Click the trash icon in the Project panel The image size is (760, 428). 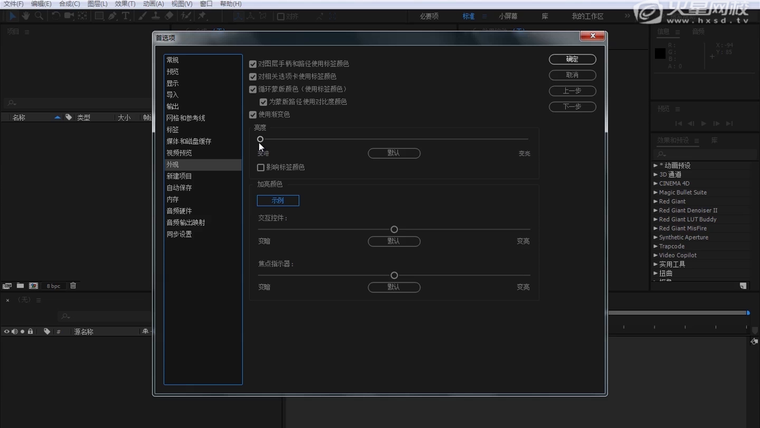(73, 286)
